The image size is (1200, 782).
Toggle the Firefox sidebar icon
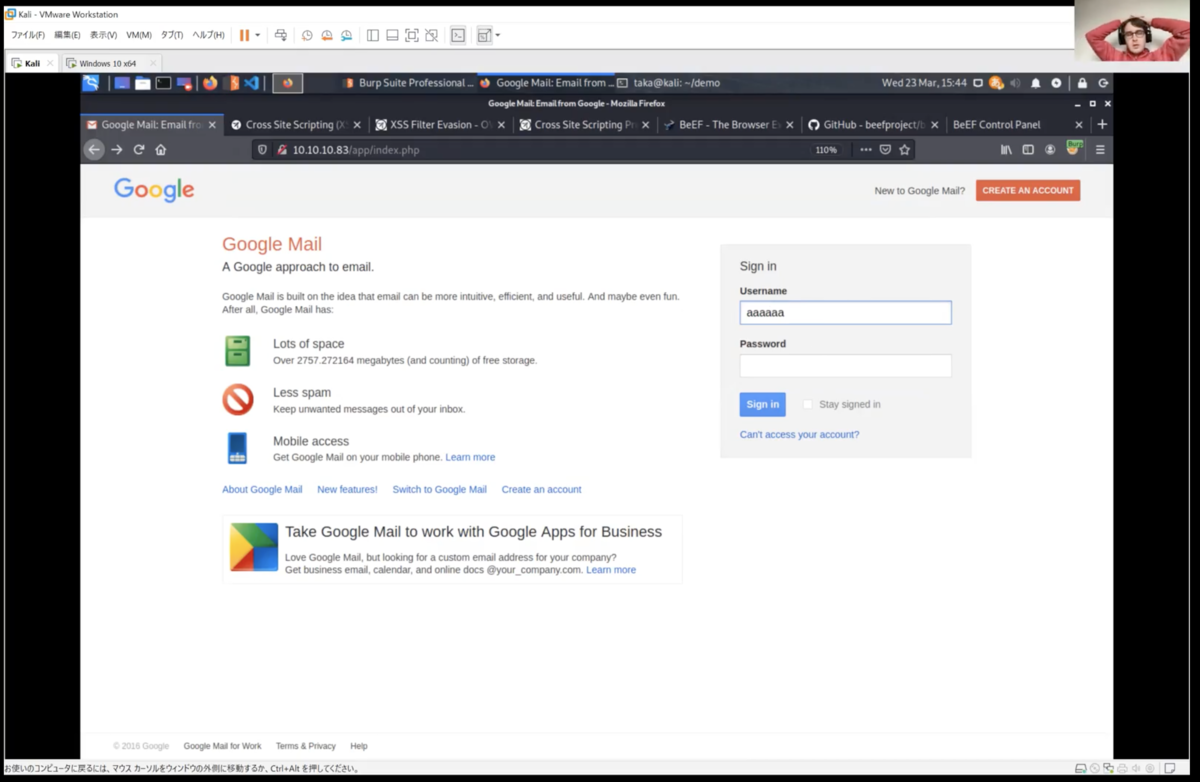click(x=1028, y=150)
